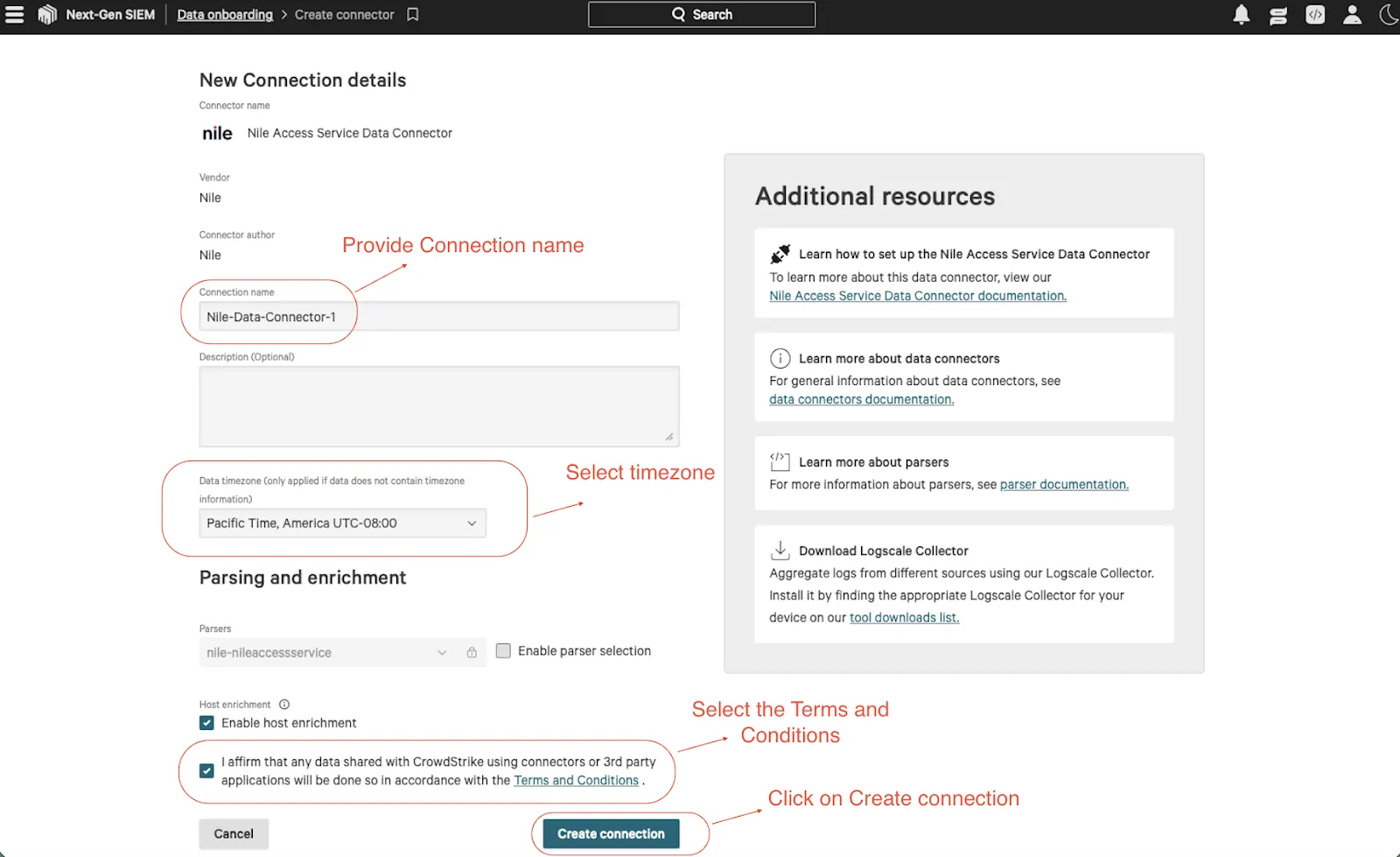Open Nile Access Service Data Connector documentation

pyautogui.click(x=918, y=296)
